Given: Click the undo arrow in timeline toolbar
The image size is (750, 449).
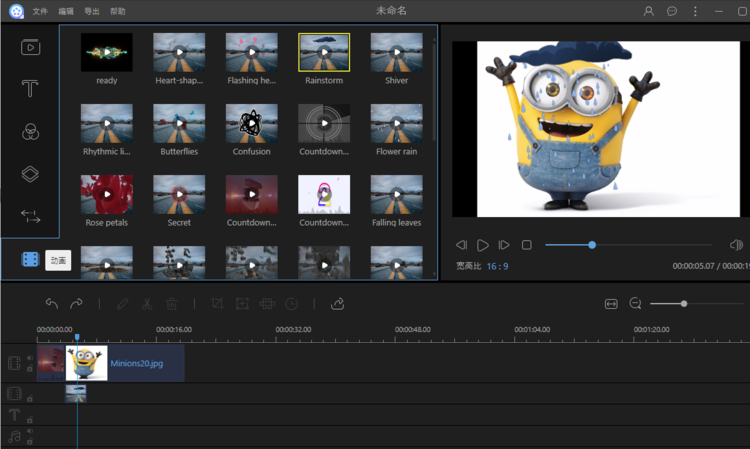Looking at the screenshot, I should (x=52, y=304).
